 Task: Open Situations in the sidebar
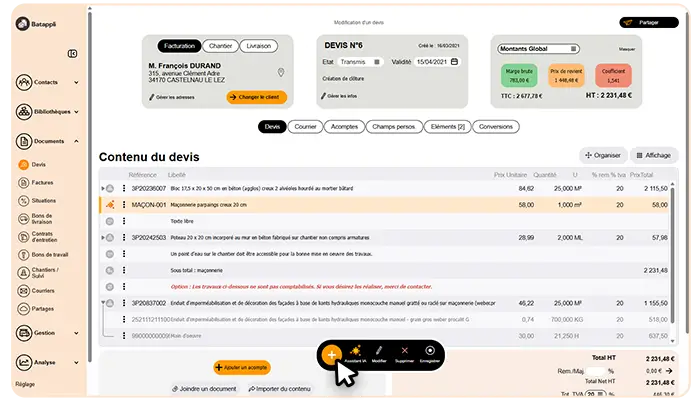pyautogui.click(x=37, y=201)
